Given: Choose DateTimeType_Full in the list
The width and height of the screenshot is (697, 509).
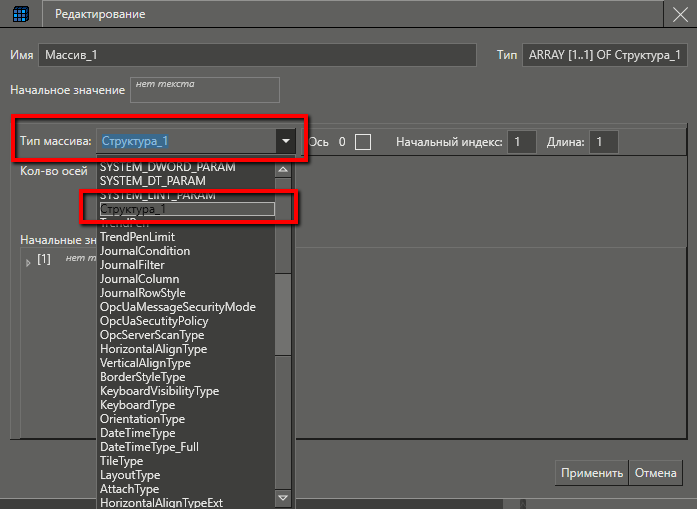Looking at the screenshot, I should coord(149,447).
